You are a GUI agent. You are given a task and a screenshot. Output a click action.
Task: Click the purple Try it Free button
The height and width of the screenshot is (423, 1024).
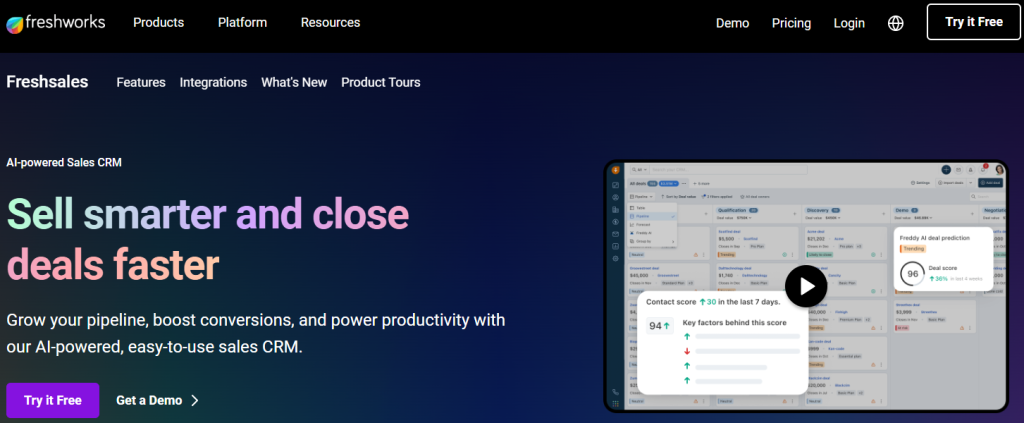click(53, 400)
